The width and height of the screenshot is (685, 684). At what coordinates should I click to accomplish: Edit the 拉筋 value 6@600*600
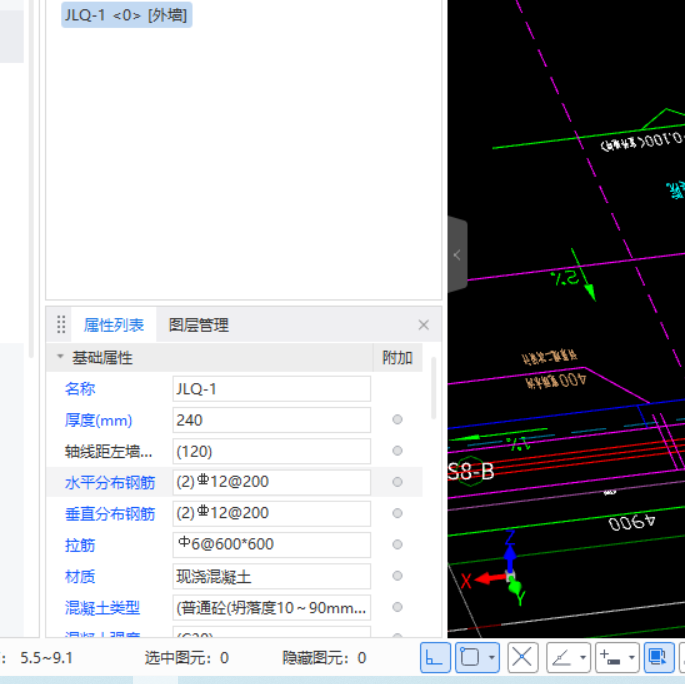pos(271,545)
